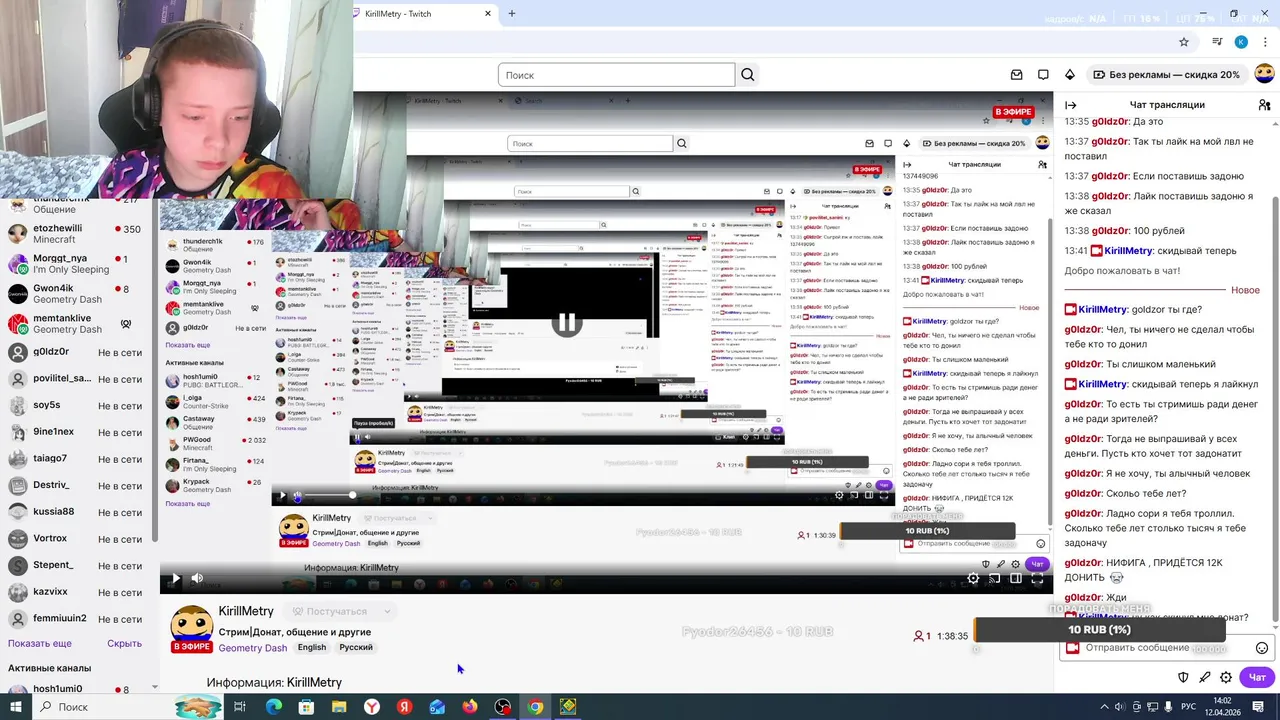Screen dimensions: 1280x720
Task: Toggle theatre mode on the player
Action: (x=1016, y=578)
